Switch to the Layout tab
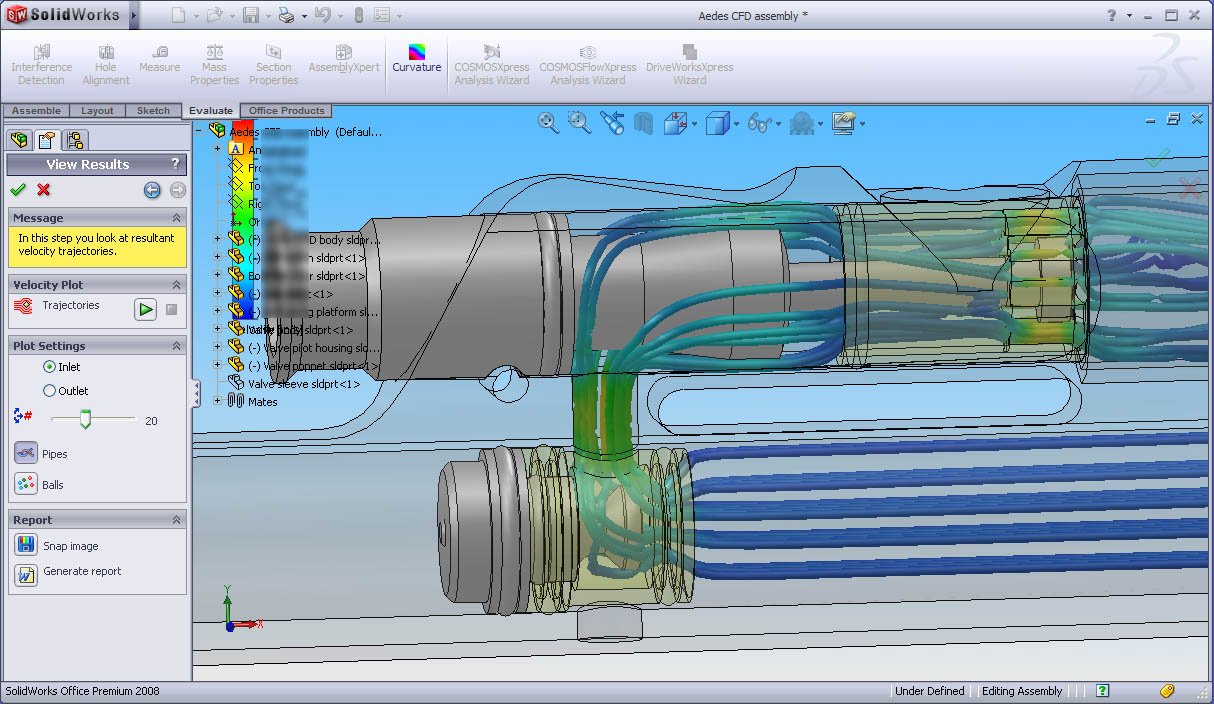The image size is (1214, 704). [97, 111]
